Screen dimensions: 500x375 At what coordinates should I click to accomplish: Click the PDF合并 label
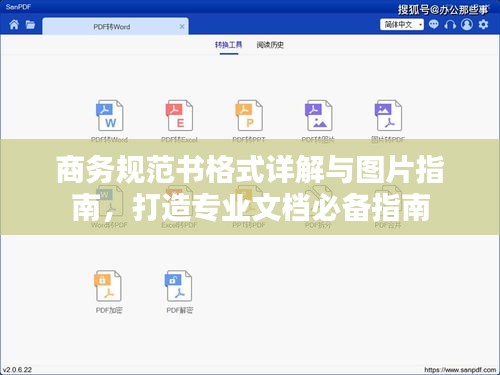tap(388, 225)
